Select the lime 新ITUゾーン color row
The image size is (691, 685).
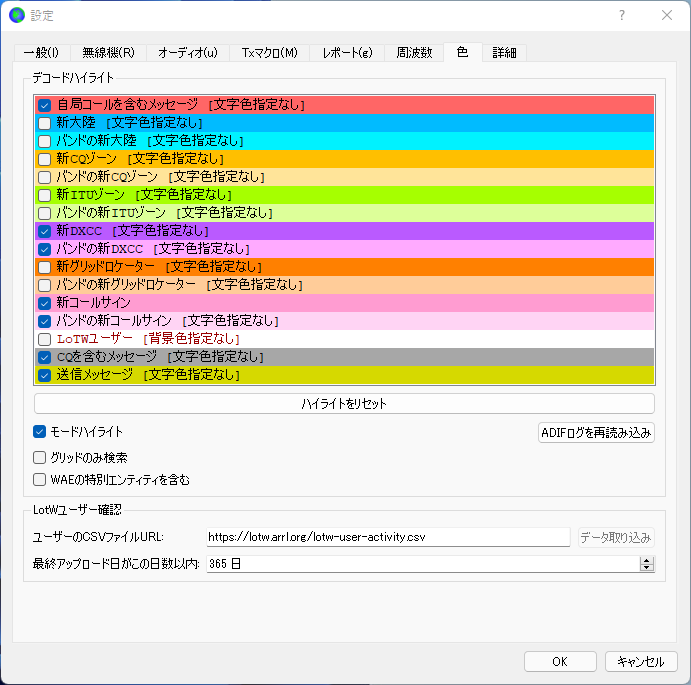[x=345, y=195]
